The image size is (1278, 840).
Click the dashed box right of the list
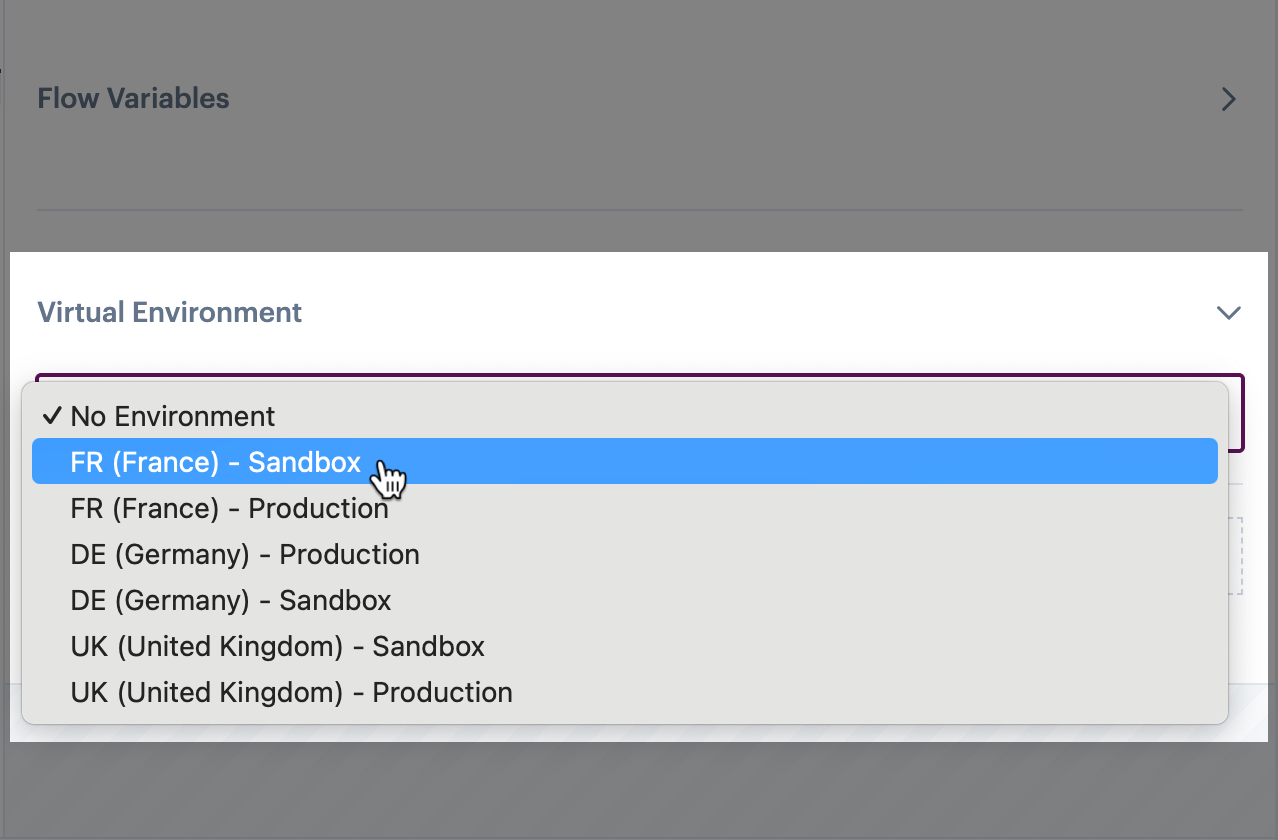[1236, 556]
